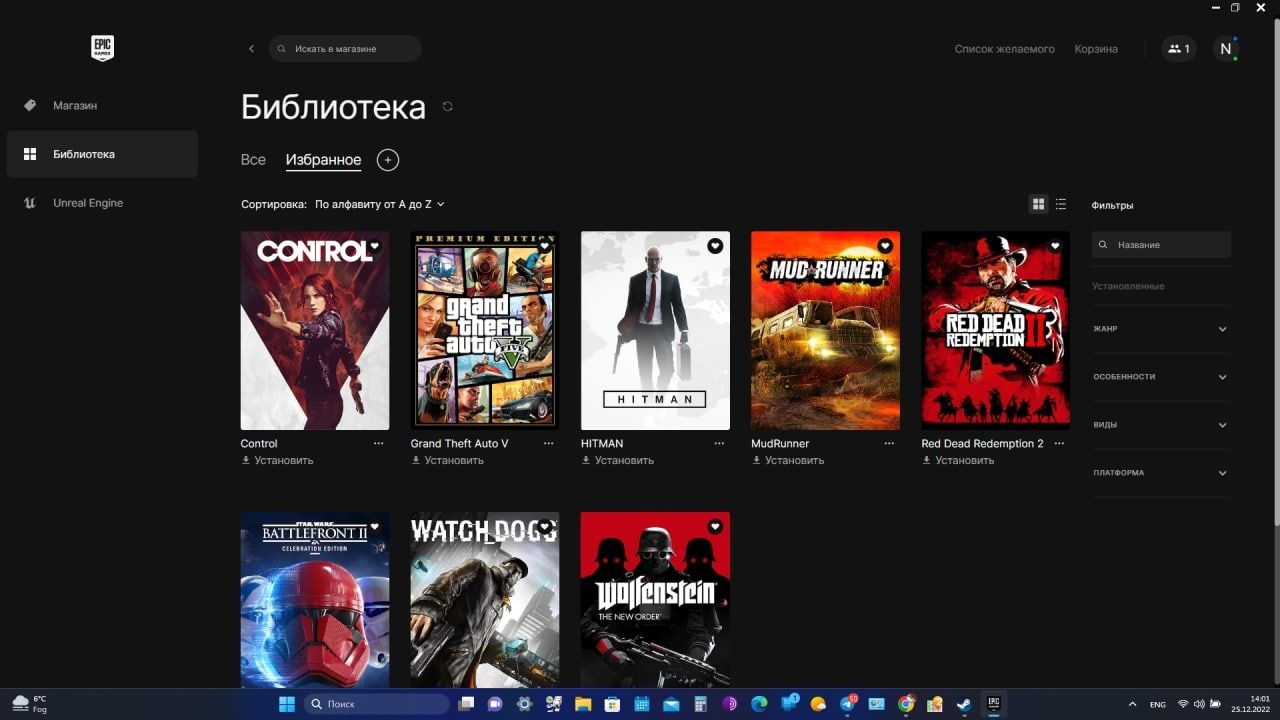This screenshot has height=720, width=1280.
Task: Open the Control game cover thumbnail
Action: [x=315, y=331]
